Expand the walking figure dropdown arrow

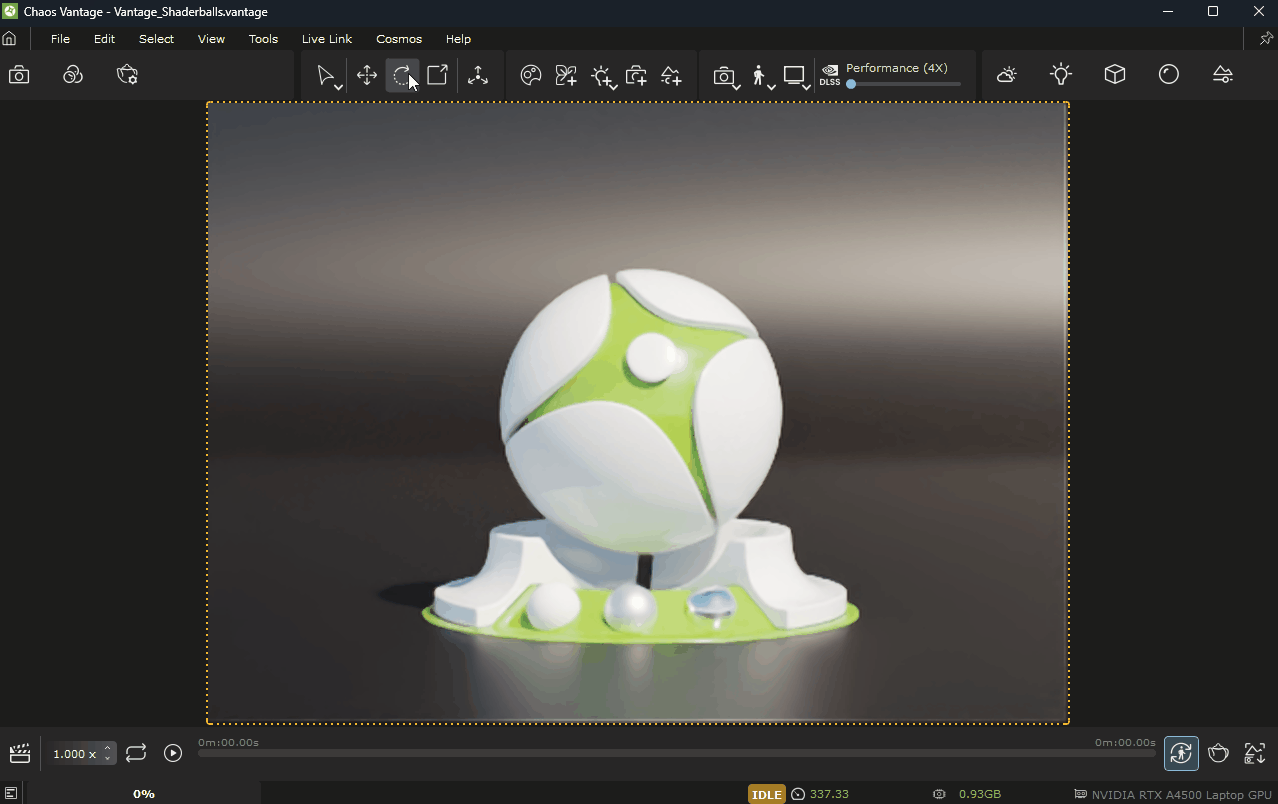[771, 88]
